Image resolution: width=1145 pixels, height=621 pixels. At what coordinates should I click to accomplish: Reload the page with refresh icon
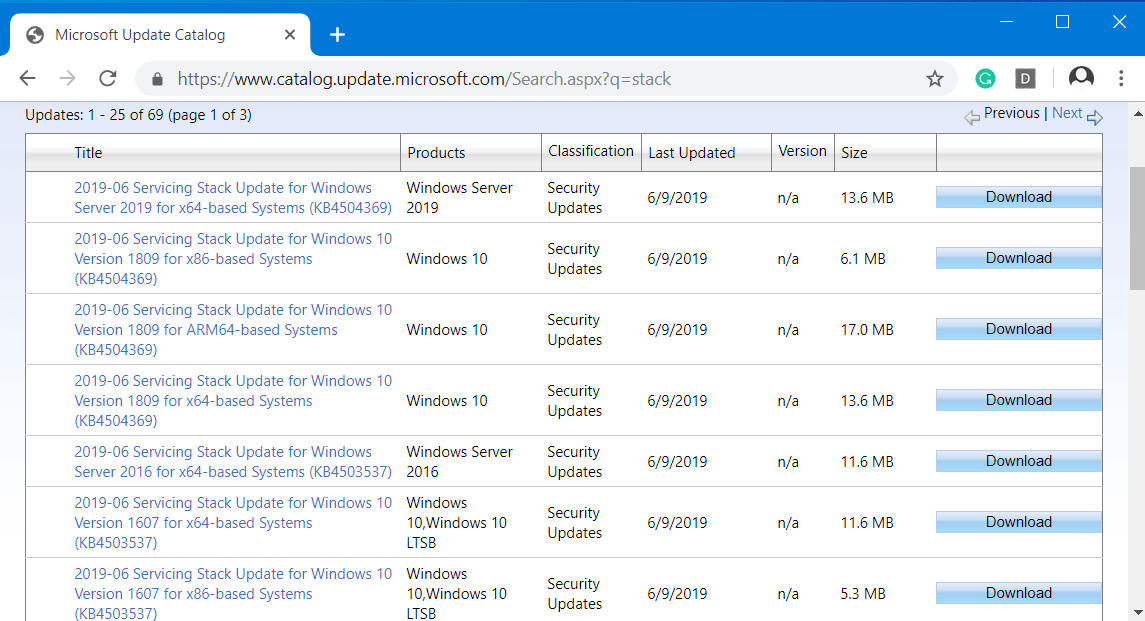click(108, 78)
